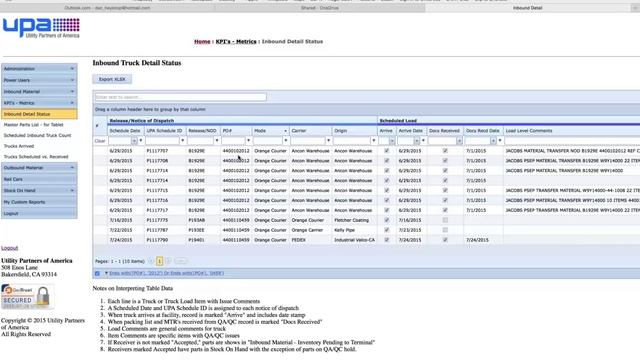Follow the Home breadcrumb link
640x360 pixels.
(x=202, y=41)
